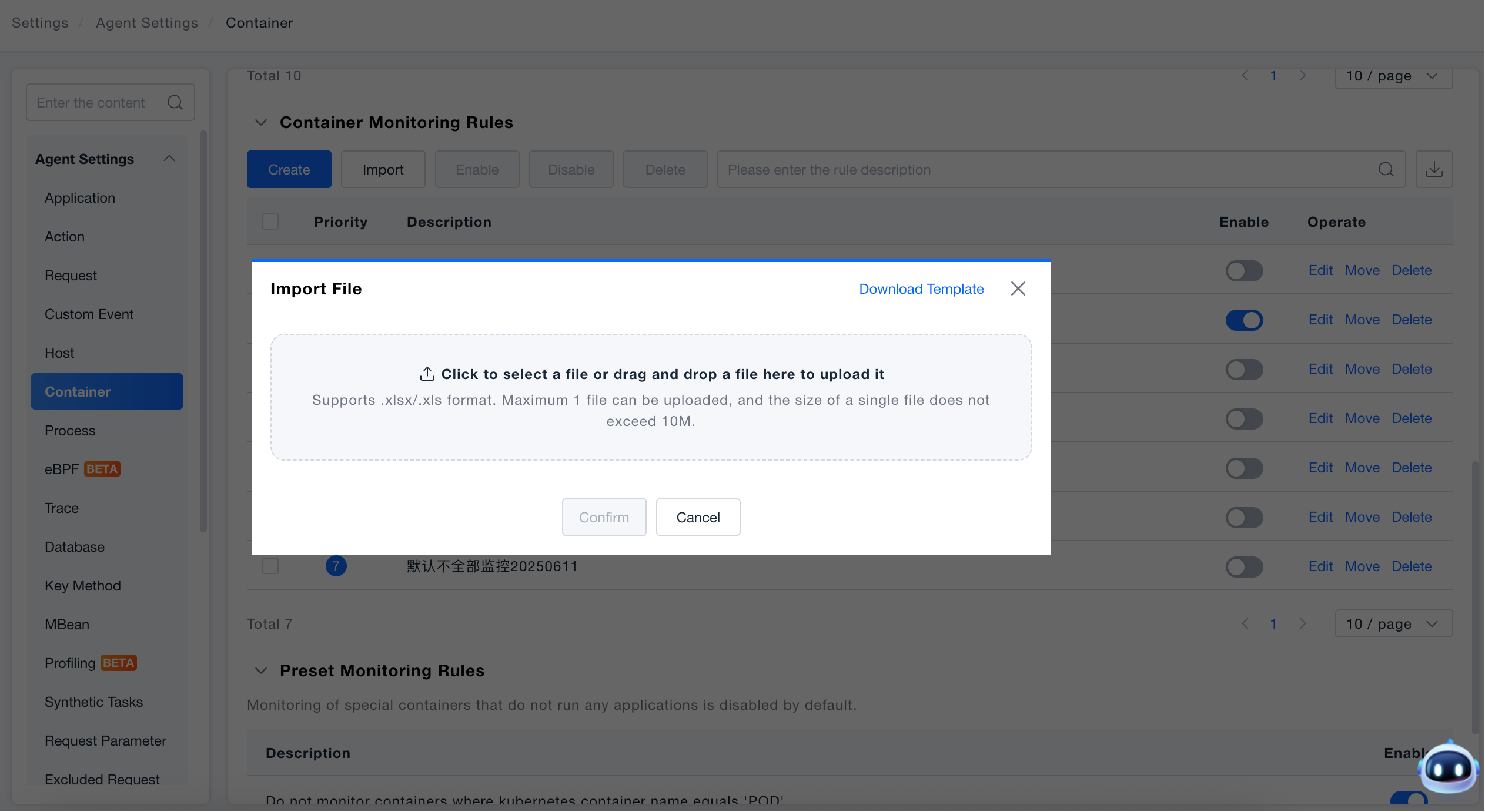Move the rule 默认不全部监控20250611
This screenshot has height=812, width=1485.
coord(1362,566)
